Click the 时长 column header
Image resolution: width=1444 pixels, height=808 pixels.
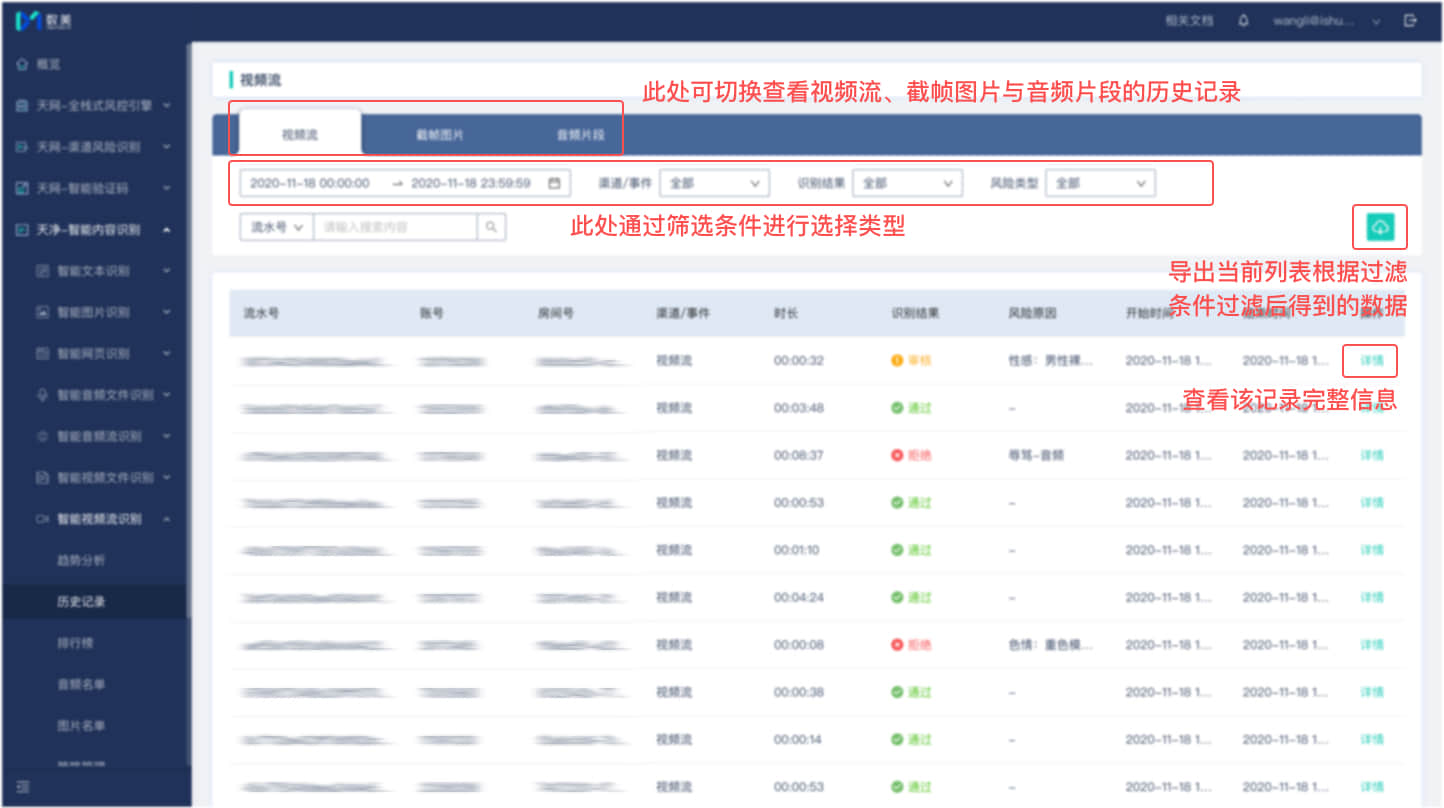click(x=786, y=313)
